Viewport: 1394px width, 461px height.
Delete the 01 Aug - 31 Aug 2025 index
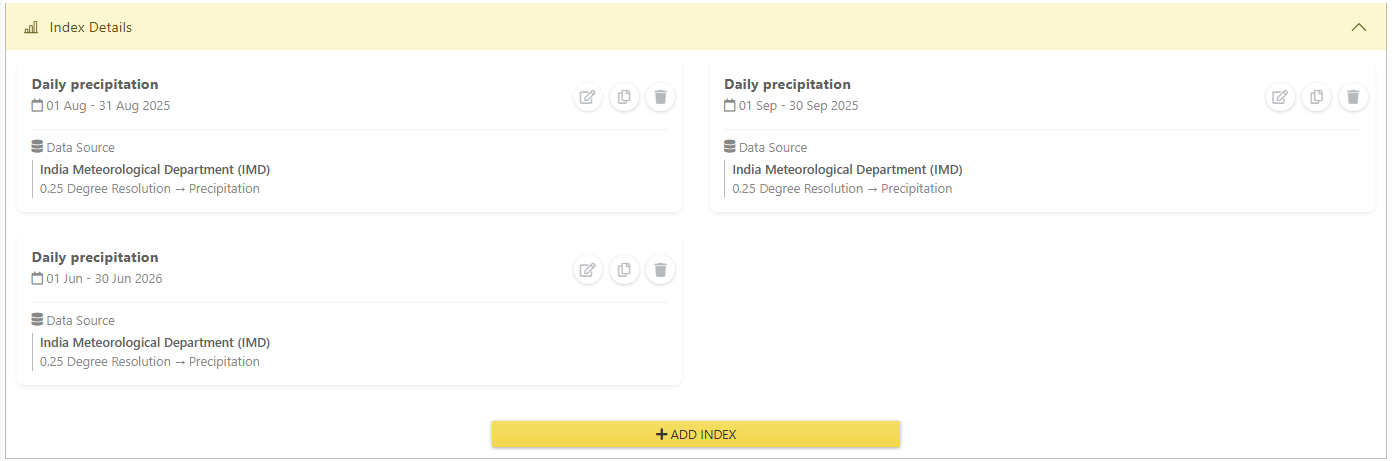pyautogui.click(x=660, y=97)
